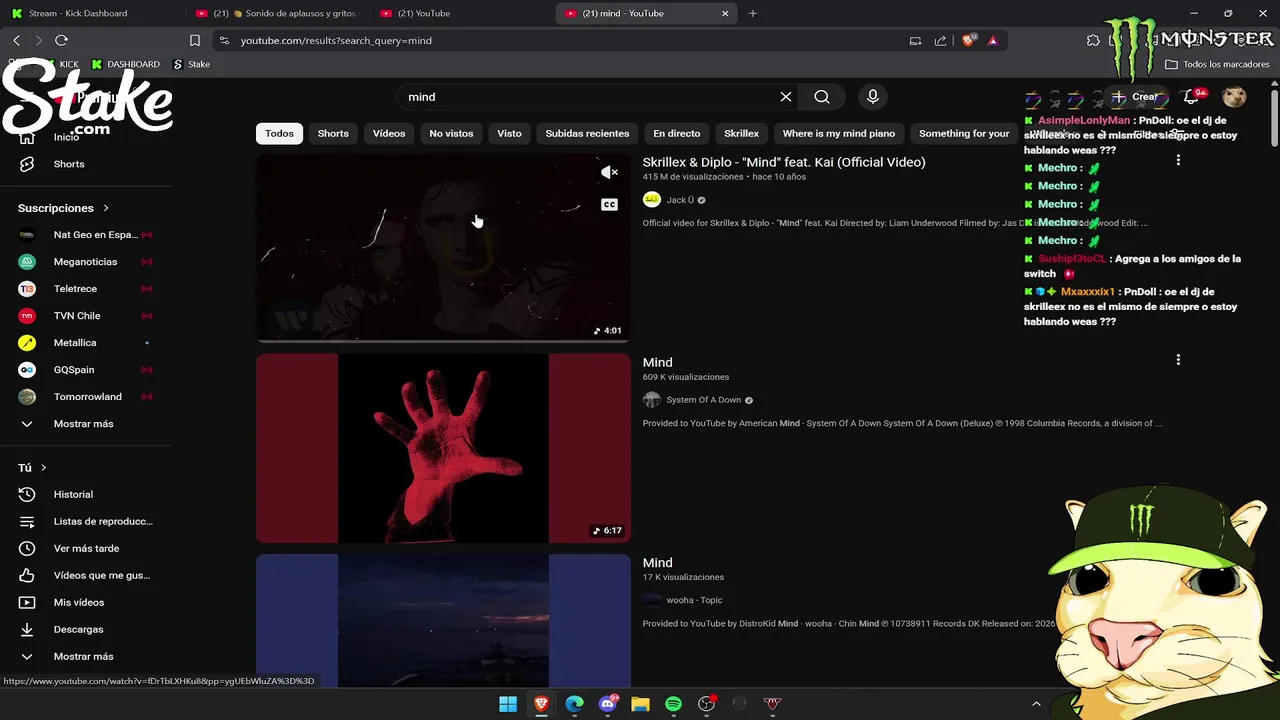Play the Skrillex & Diplo video thumbnail
The height and width of the screenshot is (720, 1280).
pyautogui.click(x=443, y=247)
